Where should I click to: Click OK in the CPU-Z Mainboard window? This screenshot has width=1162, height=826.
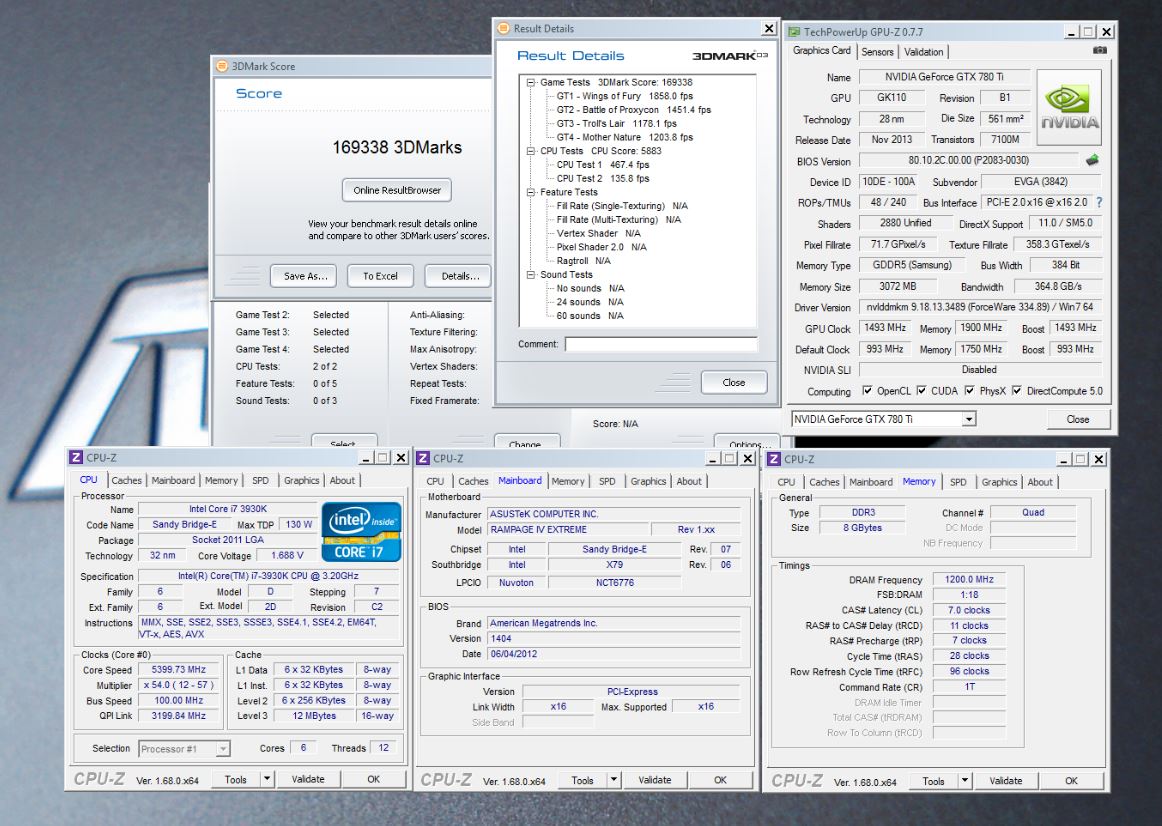[720, 780]
